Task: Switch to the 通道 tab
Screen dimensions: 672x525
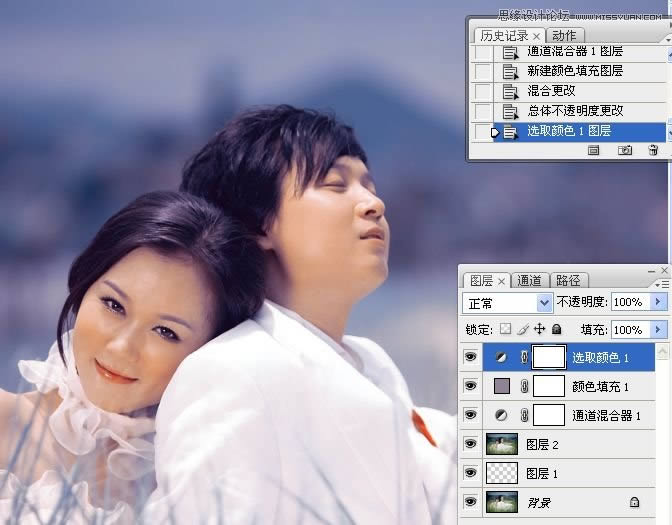Action: click(x=530, y=280)
